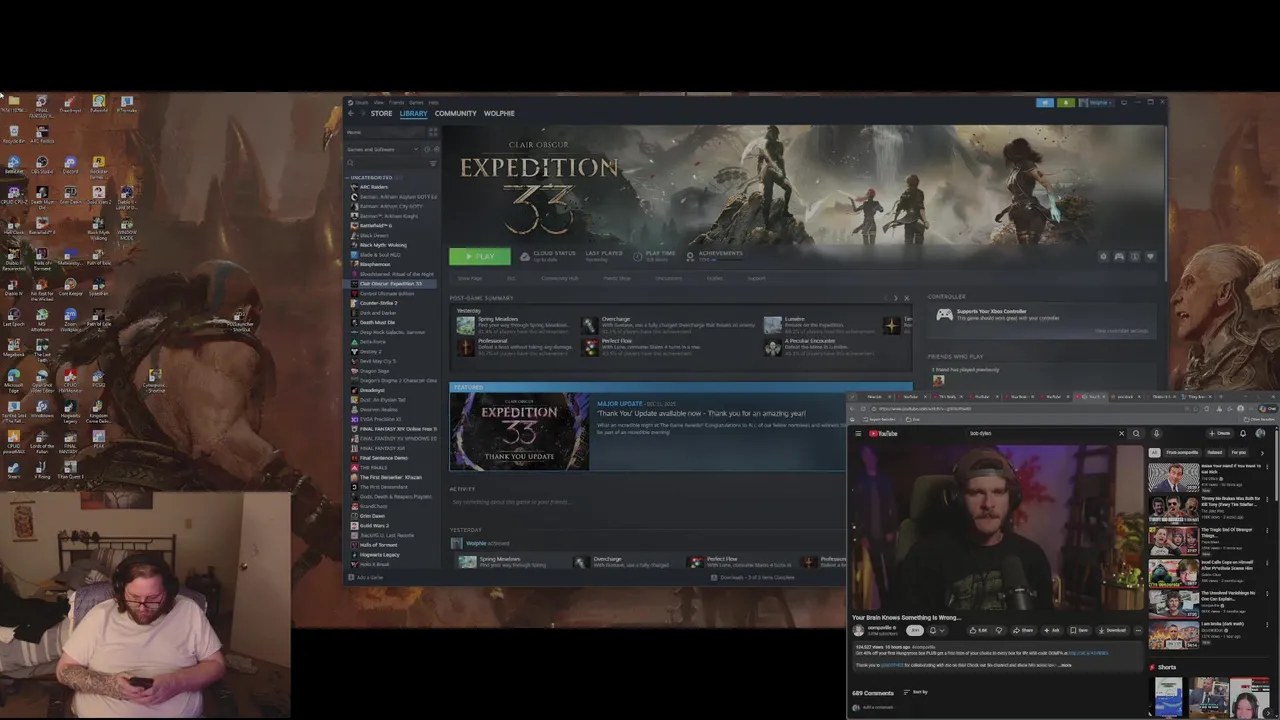Open the Downloads status at the Steam bottom bar
The height and width of the screenshot is (720, 1280).
click(753, 577)
